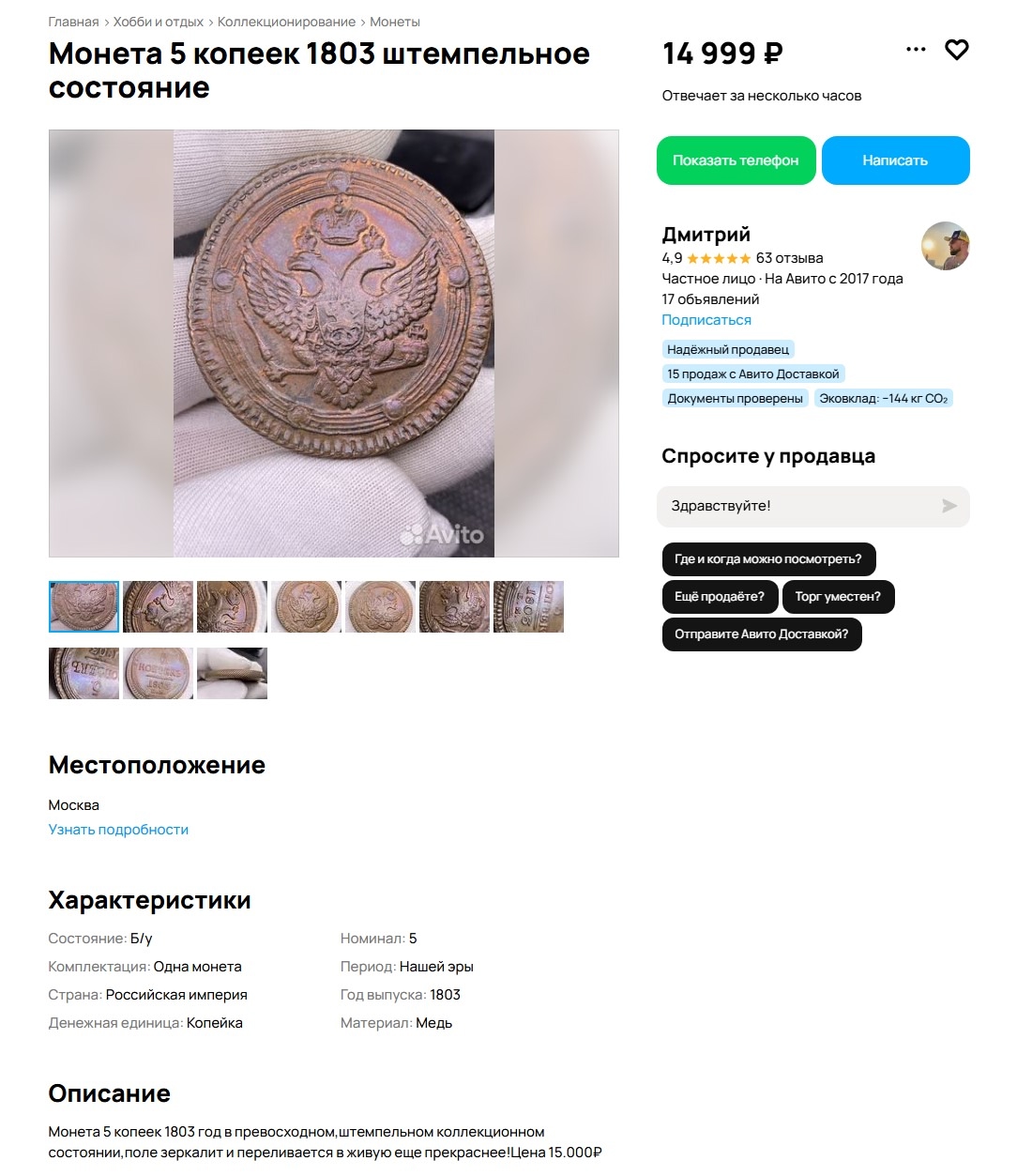Go to Главная breadcrumb
The width and height of the screenshot is (1017, 1176).
73,22
